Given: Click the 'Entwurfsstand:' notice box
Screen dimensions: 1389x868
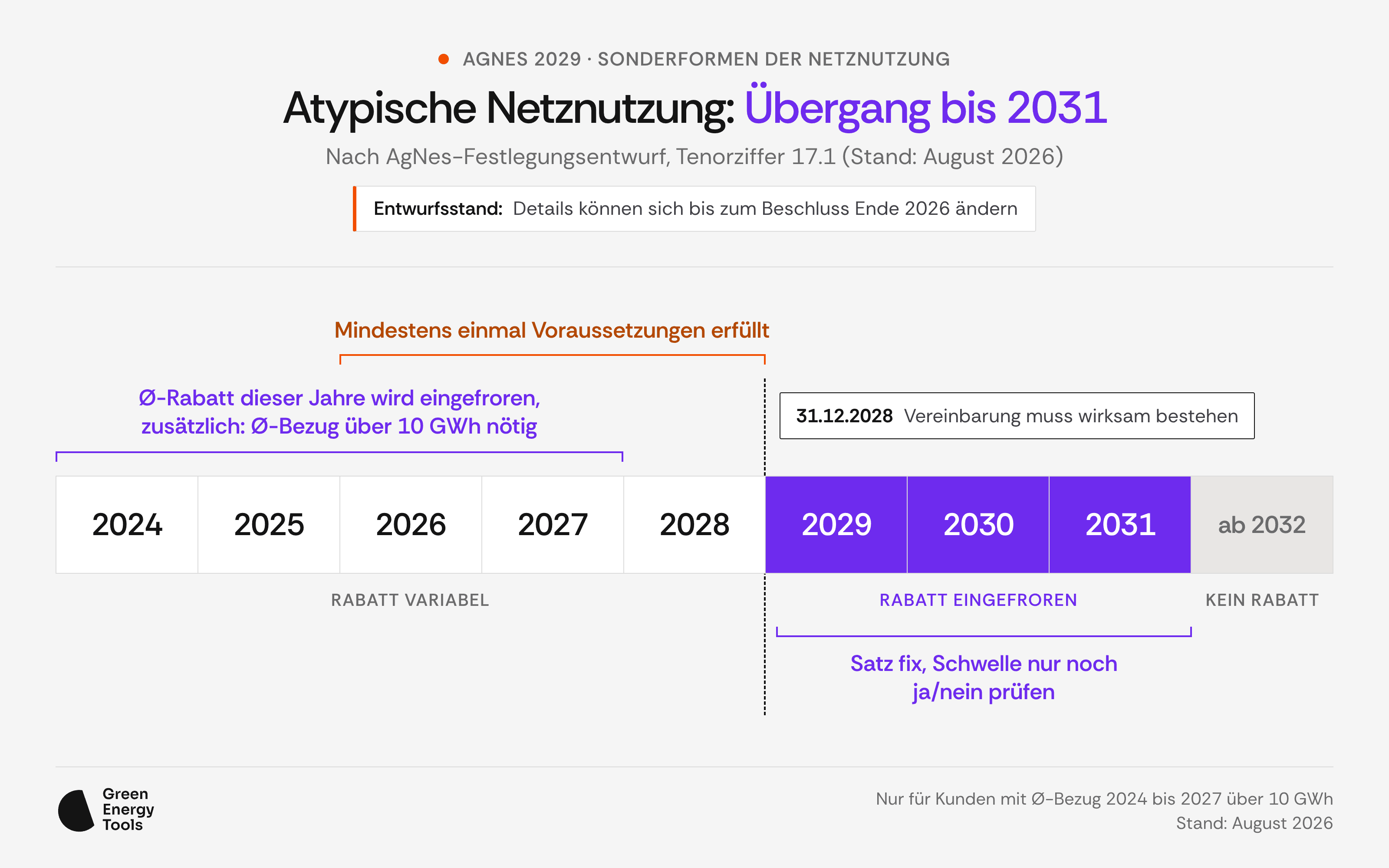Looking at the screenshot, I should (694, 208).
